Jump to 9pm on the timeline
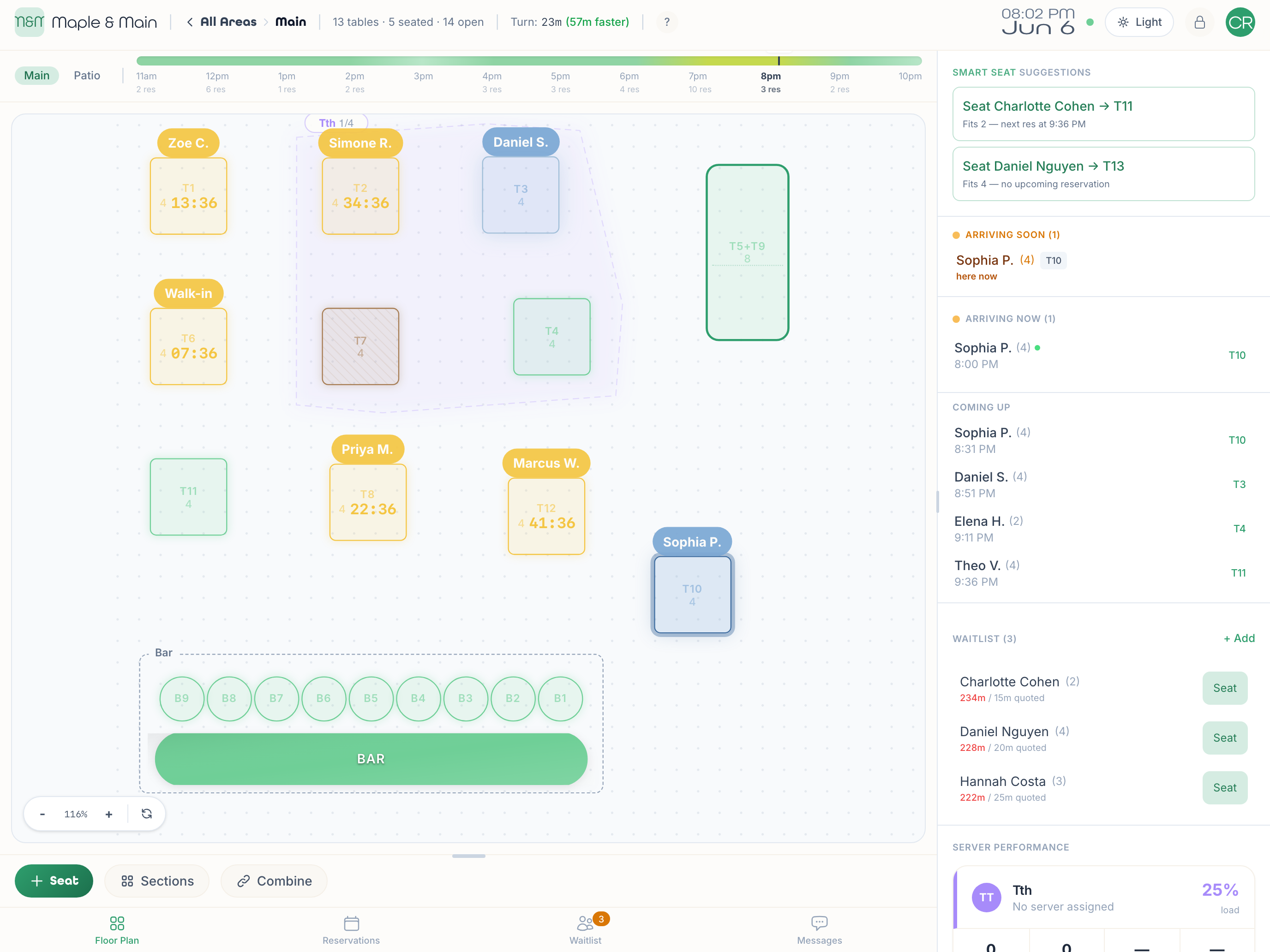 click(839, 82)
